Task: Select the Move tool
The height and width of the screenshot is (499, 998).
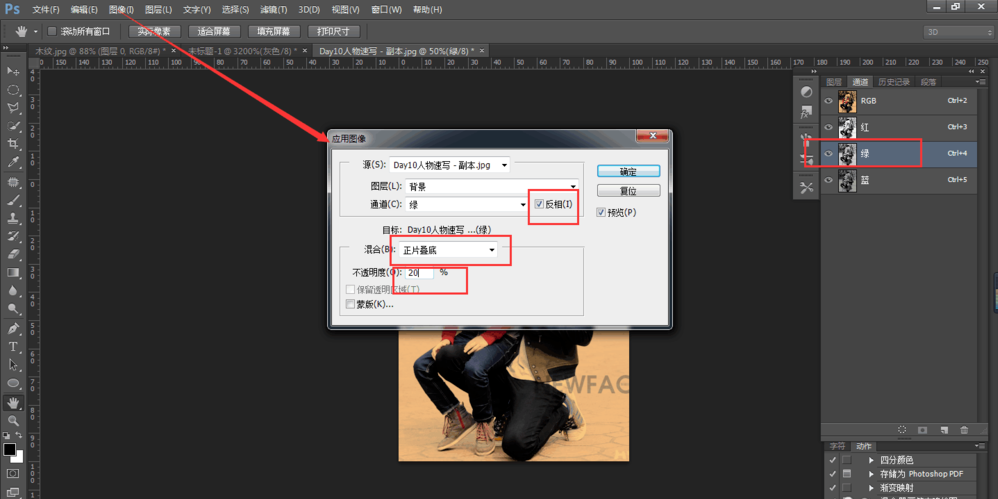Action: pos(13,71)
